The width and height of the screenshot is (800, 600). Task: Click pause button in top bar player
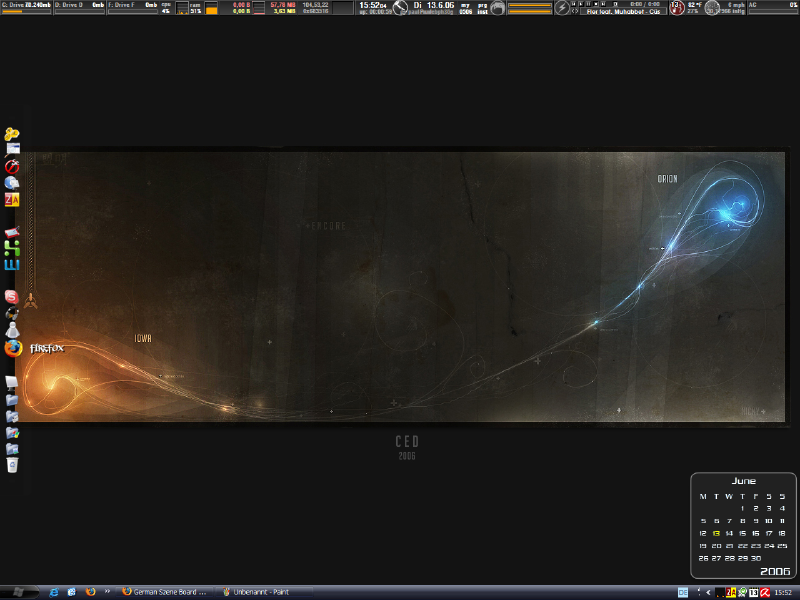click(588, 4)
